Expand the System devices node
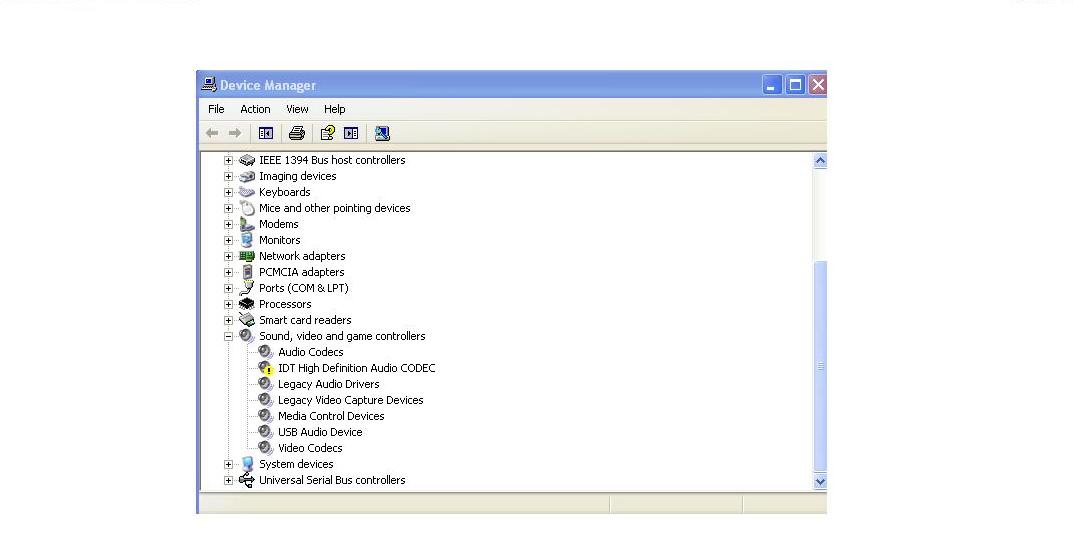Screen dimensions: 1073x557 click(229, 464)
